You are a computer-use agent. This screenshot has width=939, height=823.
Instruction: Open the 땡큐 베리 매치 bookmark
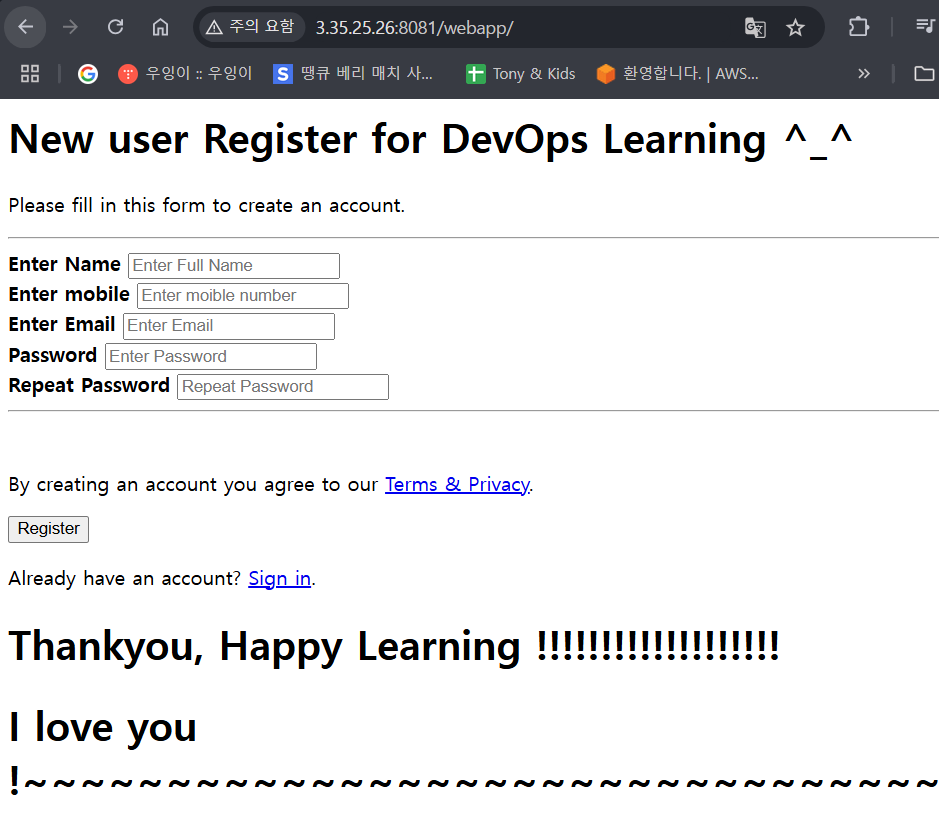click(353, 74)
